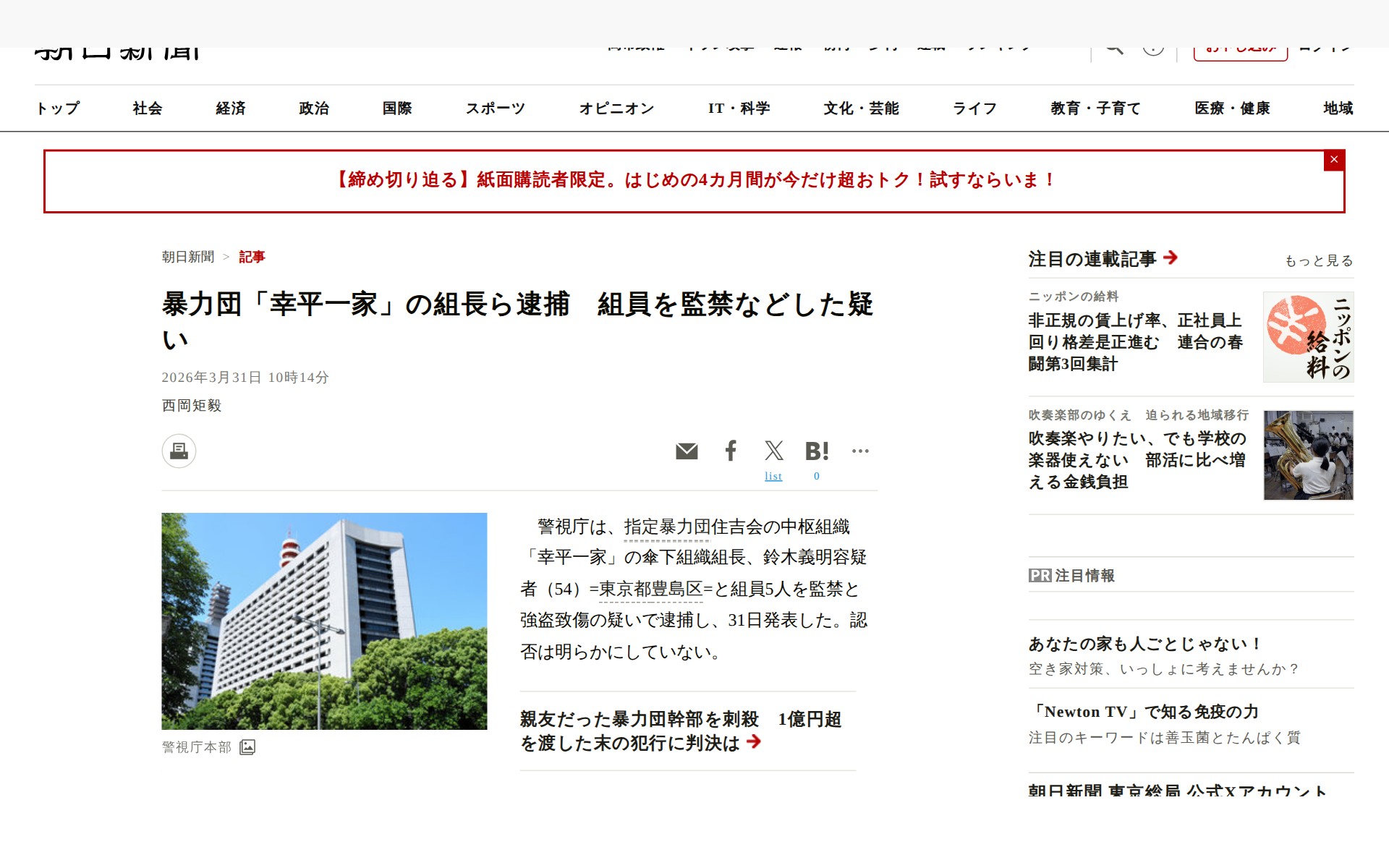The width and height of the screenshot is (1389, 868).
Task: Bookmark with Hatena B! icon
Action: (x=817, y=451)
